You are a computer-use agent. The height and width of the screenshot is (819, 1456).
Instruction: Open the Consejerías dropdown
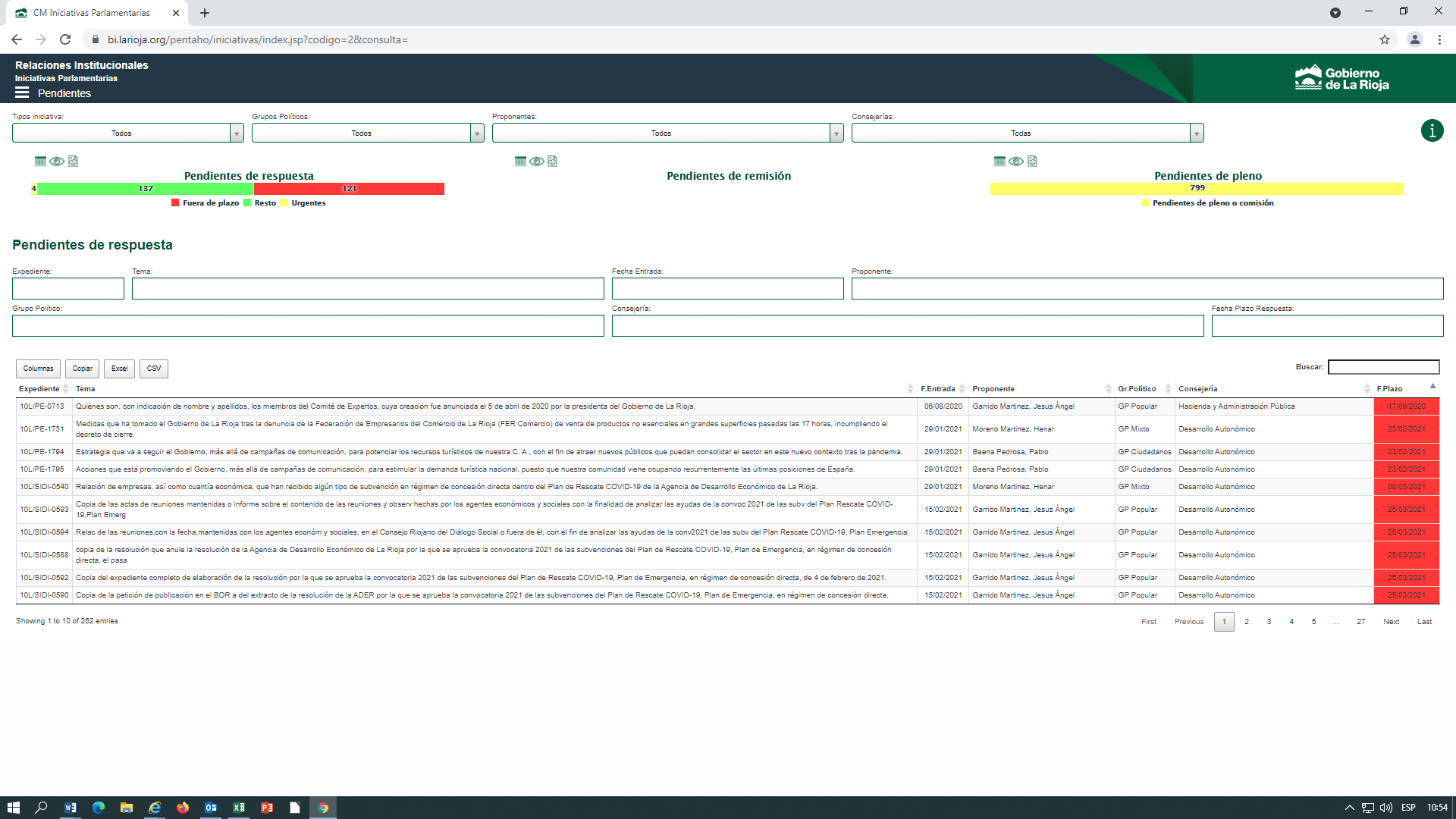pyautogui.click(x=1028, y=133)
